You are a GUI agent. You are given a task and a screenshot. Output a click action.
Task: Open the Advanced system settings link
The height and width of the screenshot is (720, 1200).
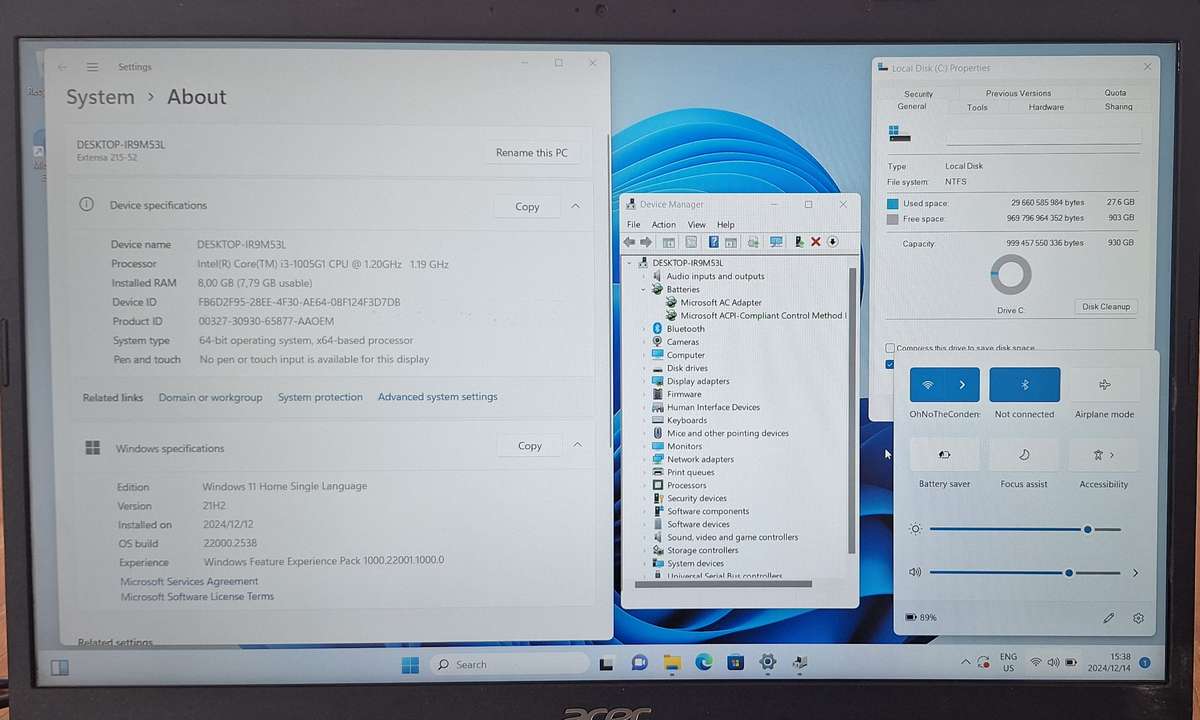[437, 397]
